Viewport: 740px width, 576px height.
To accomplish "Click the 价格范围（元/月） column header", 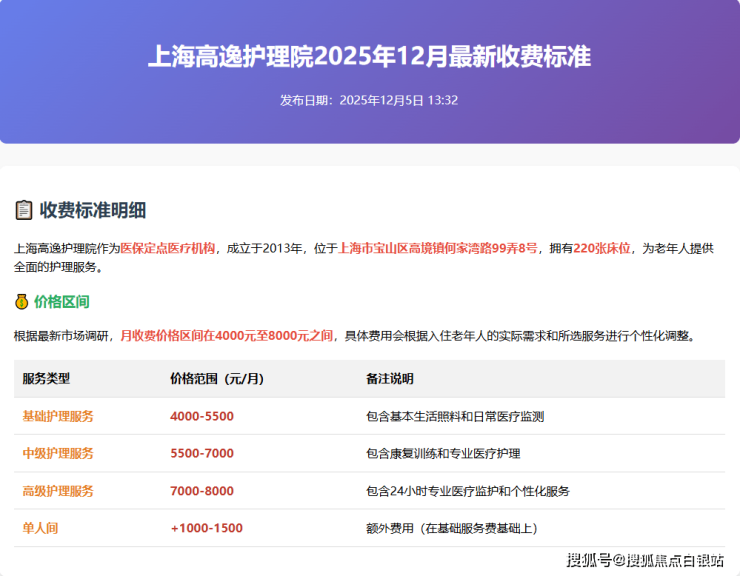I will tap(216, 379).
